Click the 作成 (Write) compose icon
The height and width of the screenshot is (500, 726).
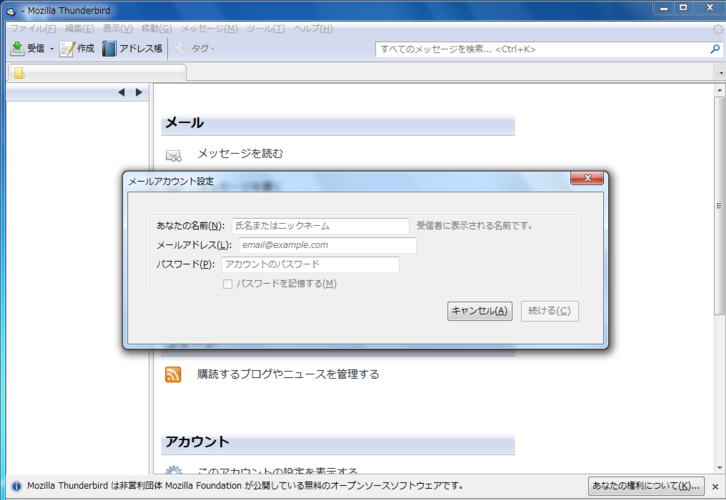click(67, 49)
